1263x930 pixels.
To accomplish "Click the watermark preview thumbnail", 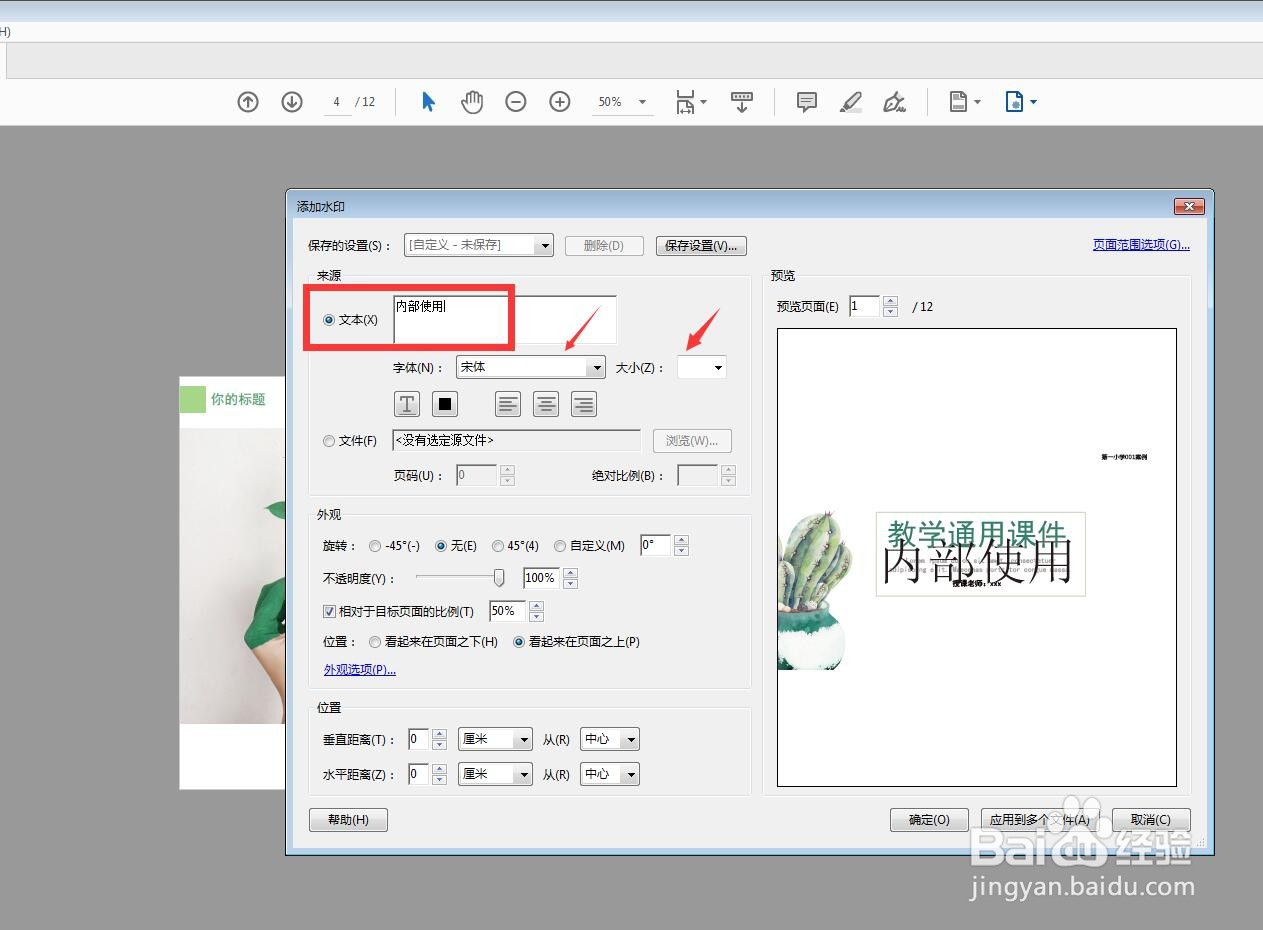I will click(977, 557).
